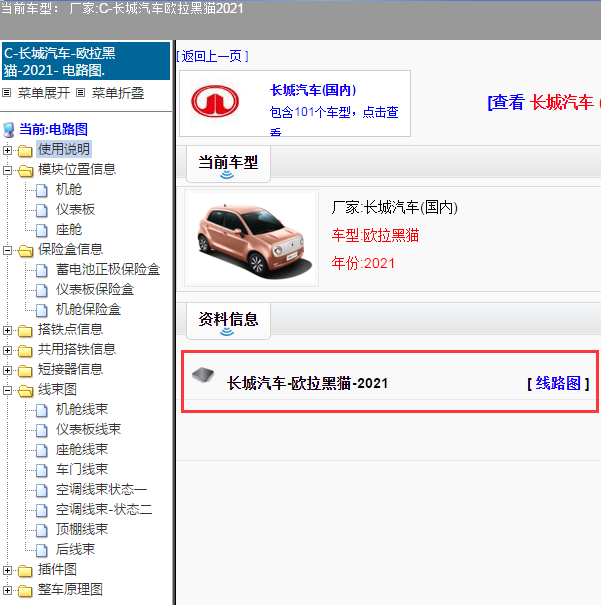The width and height of the screenshot is (601, 605).
Task: Select the 资料信息 tab
Action: (x=228, y=321)
